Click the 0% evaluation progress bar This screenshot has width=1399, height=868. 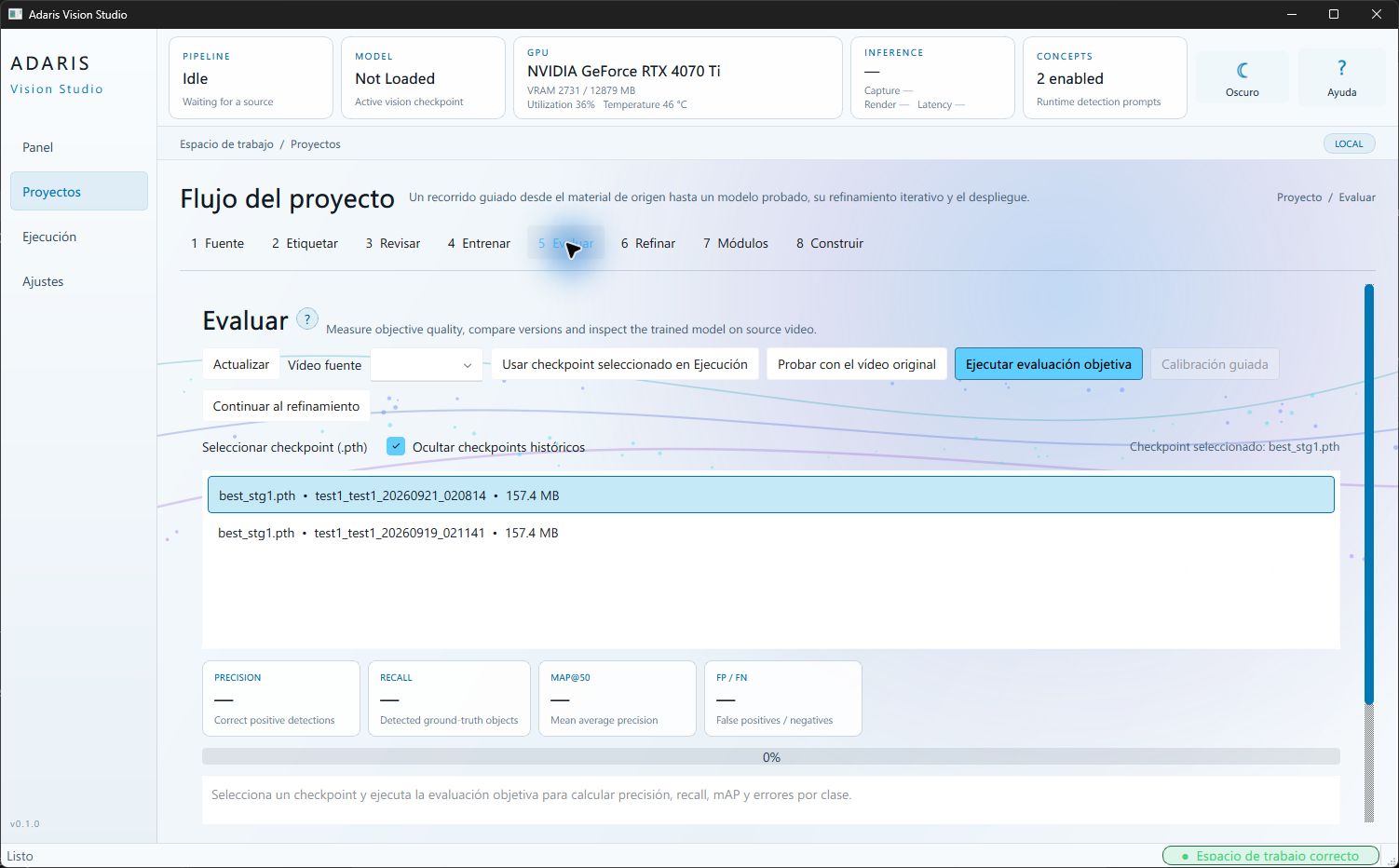[771, 757]
